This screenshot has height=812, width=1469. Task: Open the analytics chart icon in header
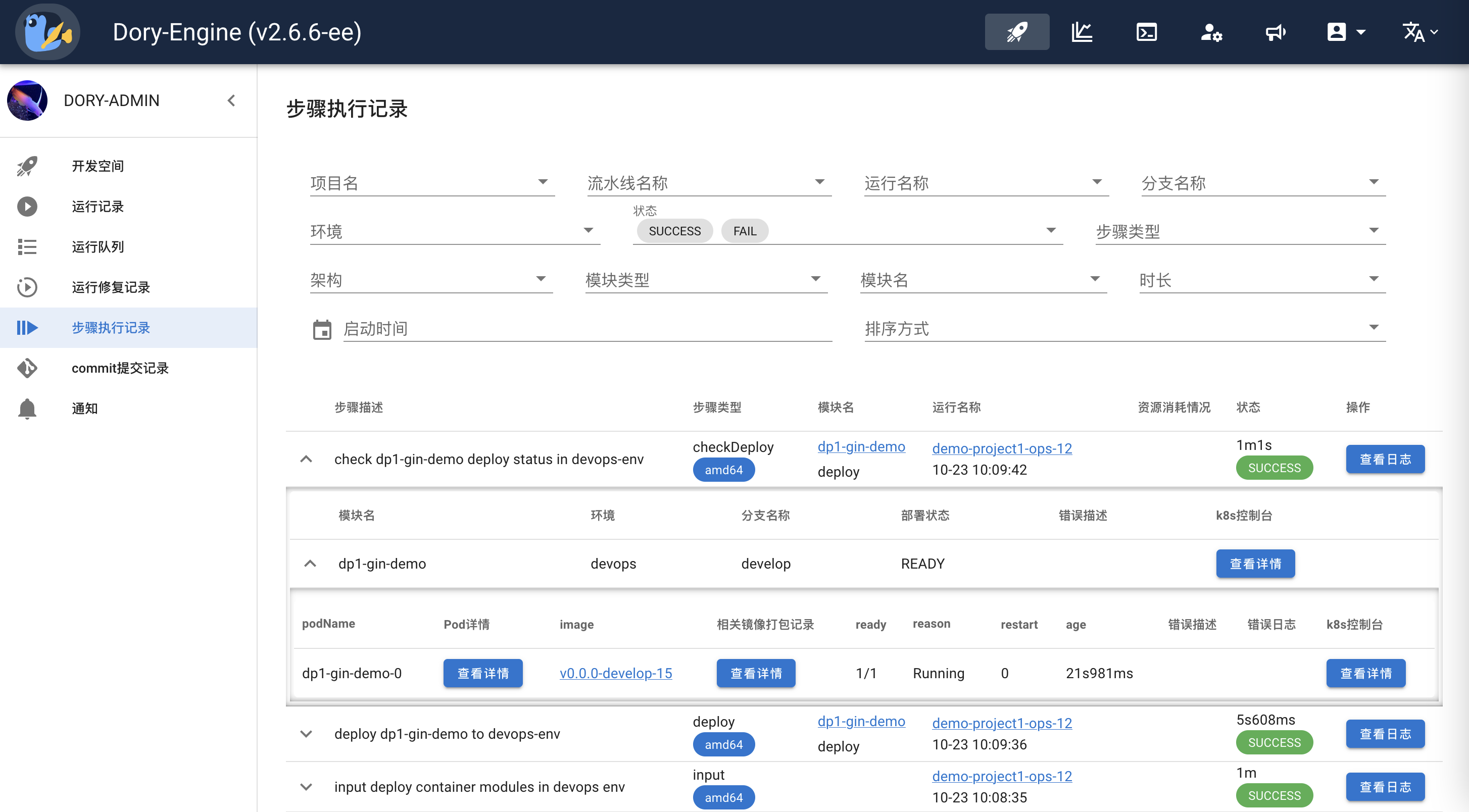tap(1082, 32)
